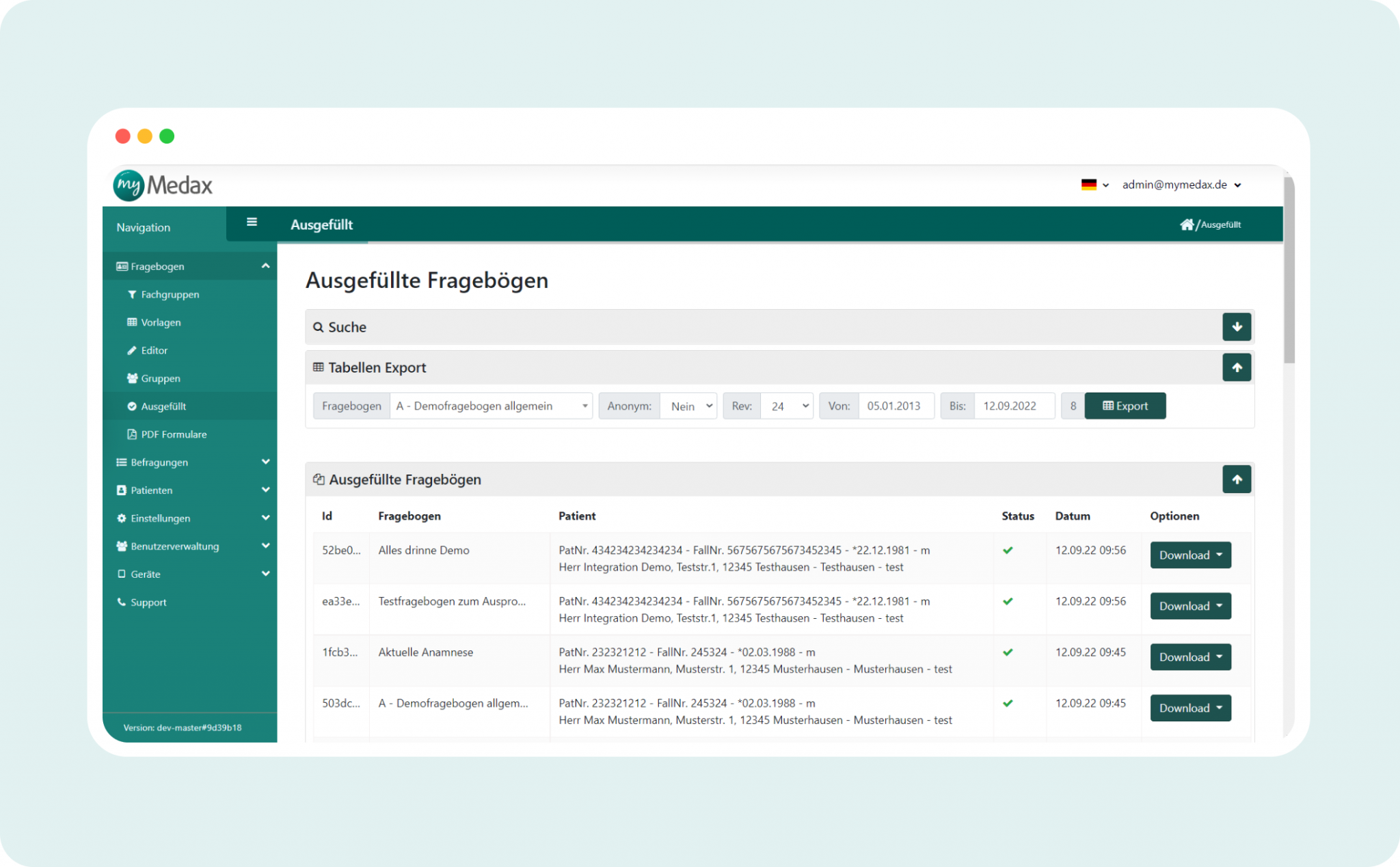Expand the Einstellungen navigation section

[190, 518]
